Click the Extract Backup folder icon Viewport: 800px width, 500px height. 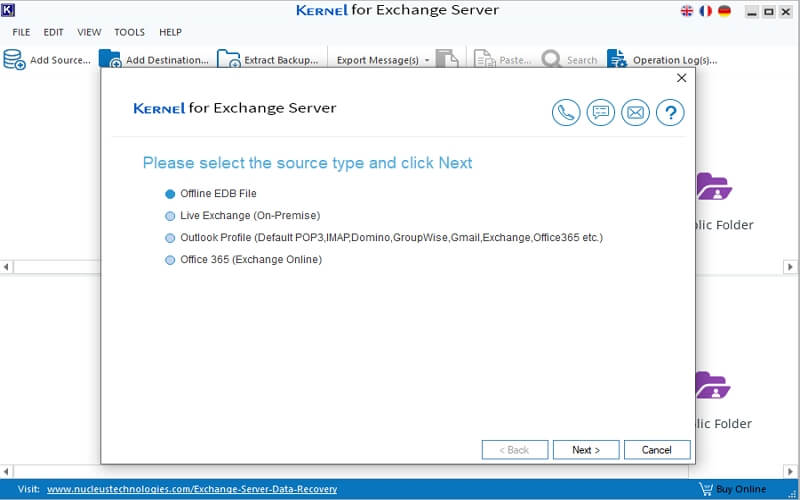pyautogui.click(x=229, y=59)
